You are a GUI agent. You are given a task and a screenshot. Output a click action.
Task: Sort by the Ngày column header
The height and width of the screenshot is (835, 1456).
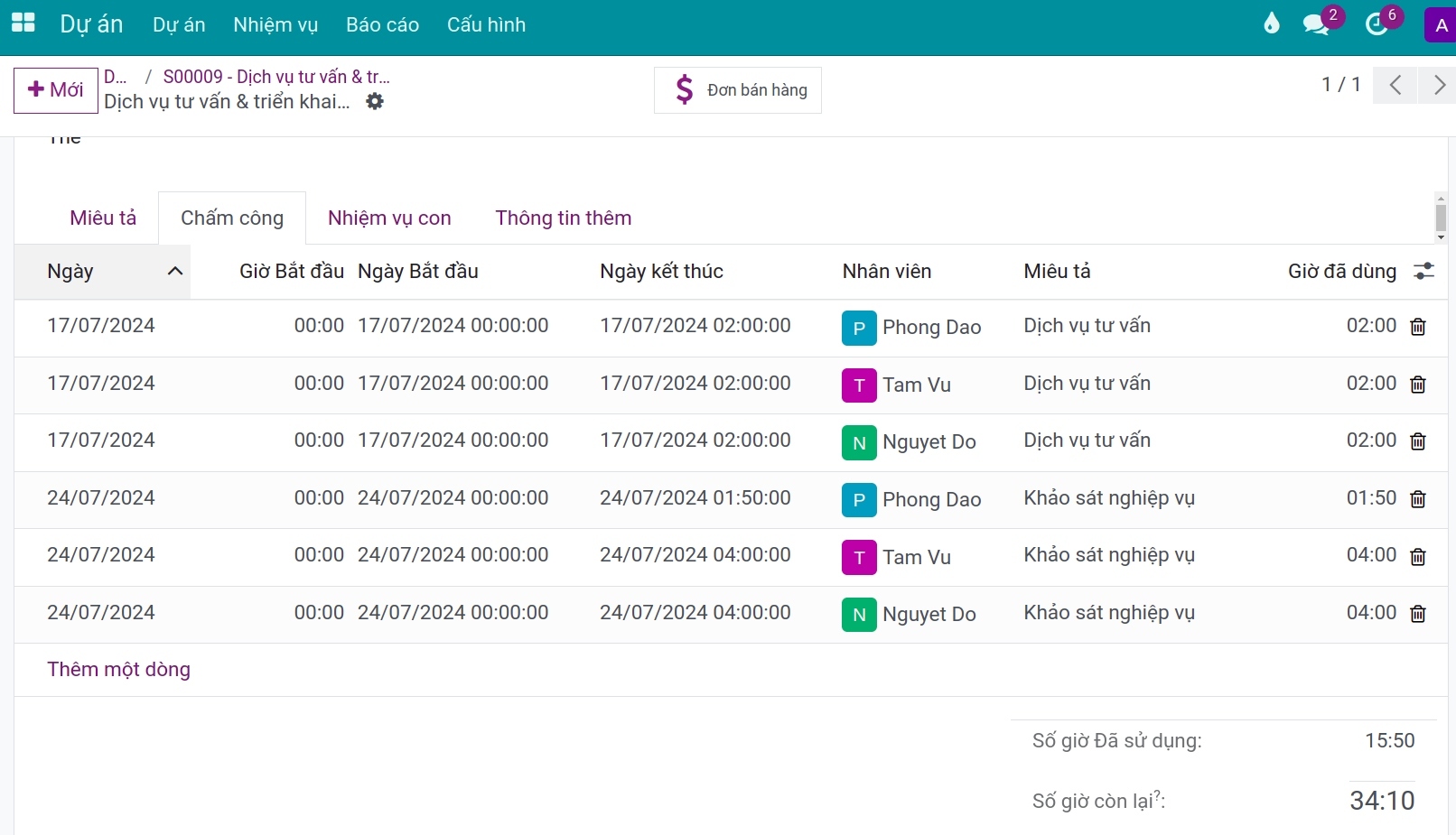(102, 272)
